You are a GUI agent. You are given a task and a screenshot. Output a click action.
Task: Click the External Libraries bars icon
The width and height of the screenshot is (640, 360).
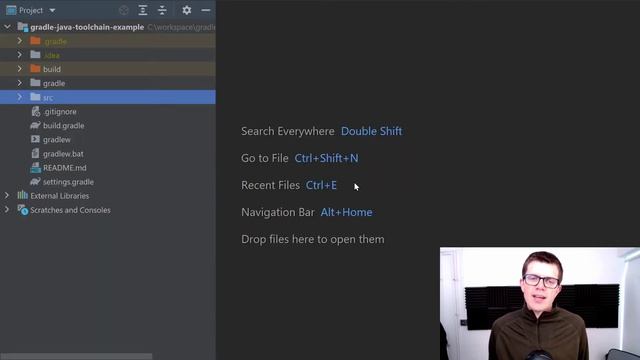[x=22, y=196]
